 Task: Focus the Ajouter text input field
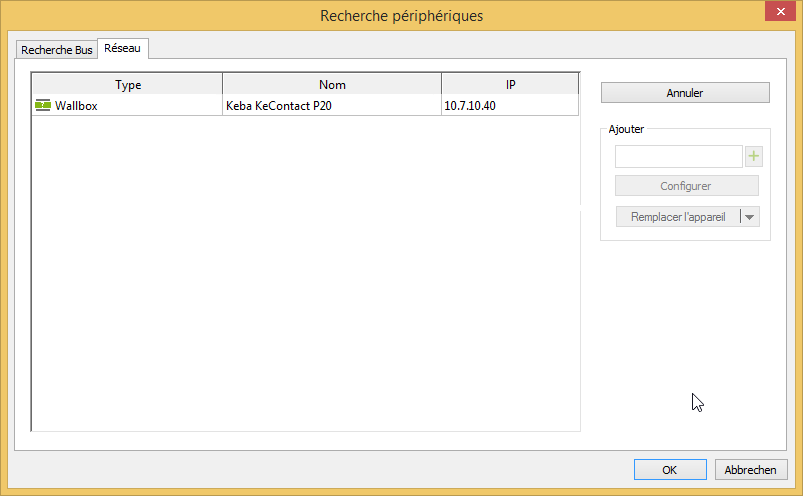coord(678,156)
